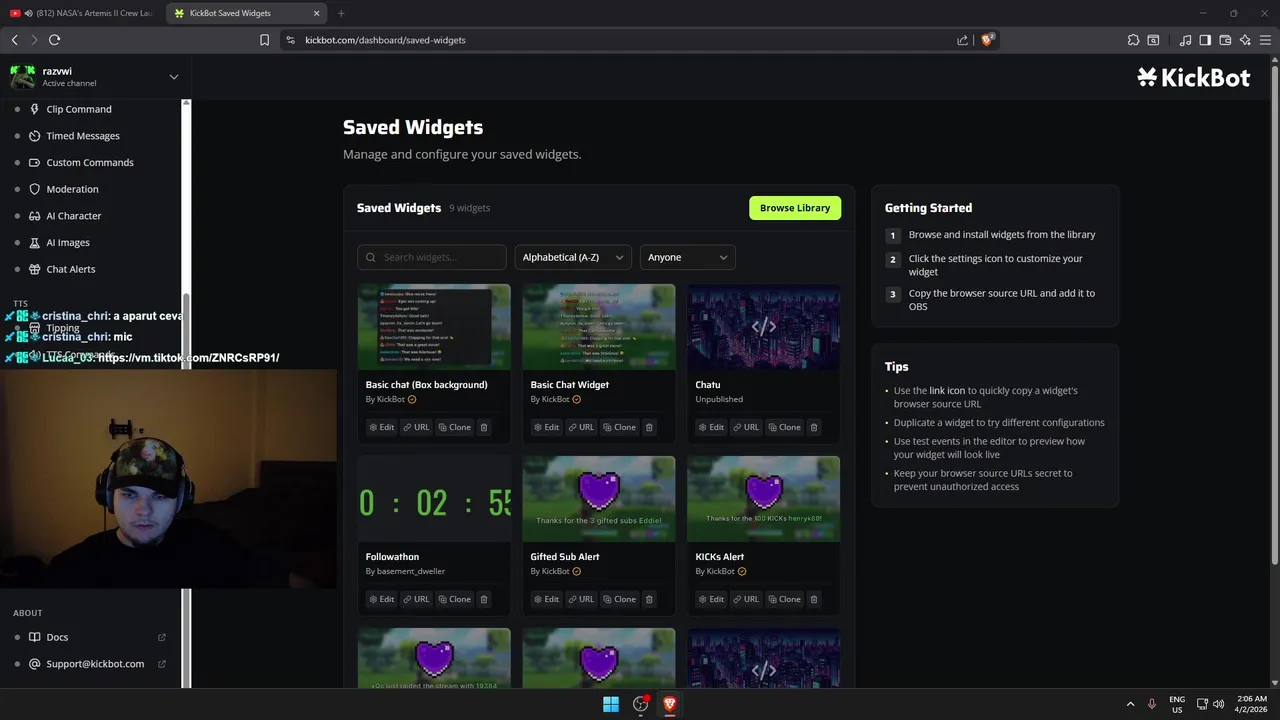This screenshot has width=1280, height=720.
Task: Go to Custom Commands in sidebar
Action: tap(89, 162)
